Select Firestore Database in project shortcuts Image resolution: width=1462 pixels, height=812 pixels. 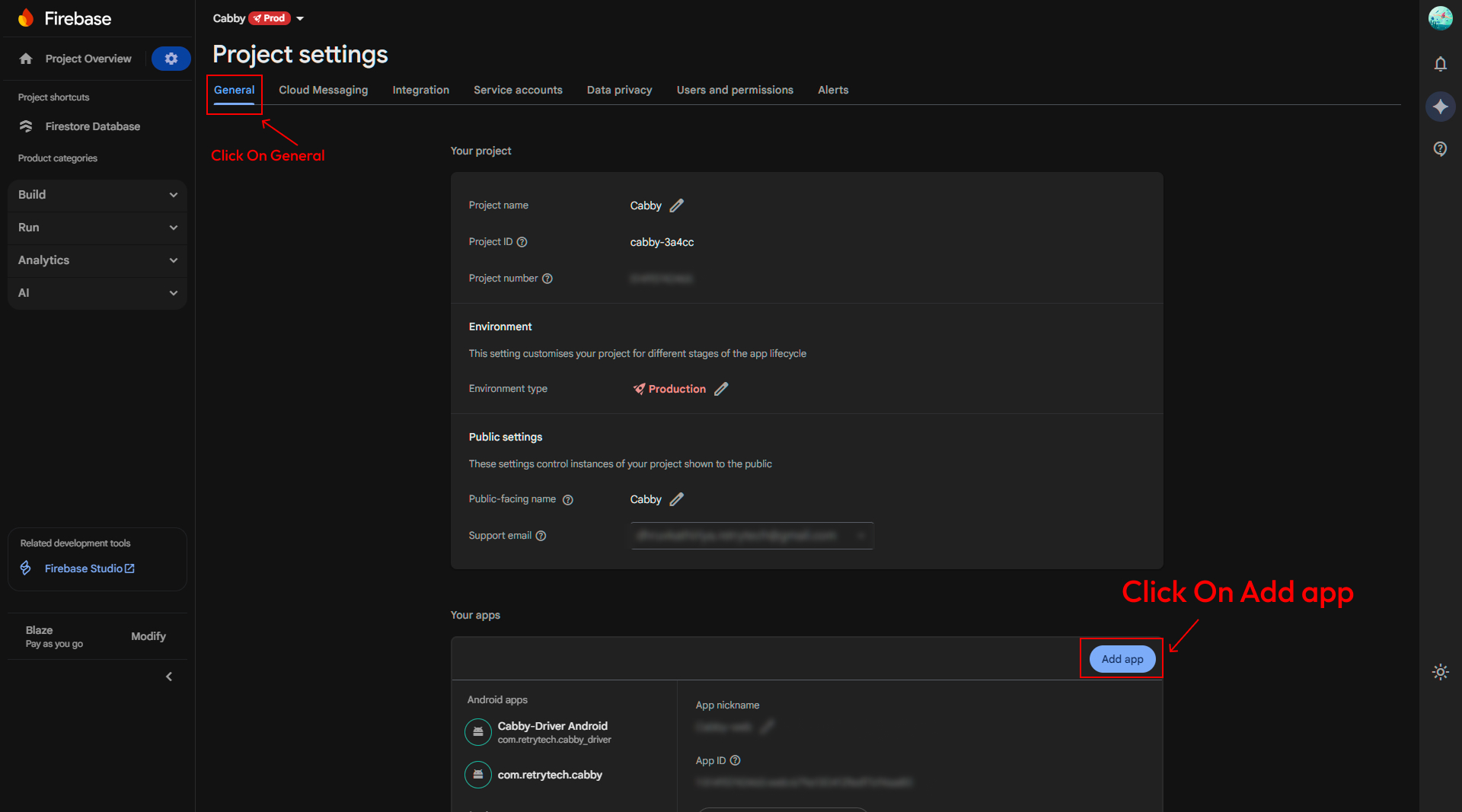(93, 126)
